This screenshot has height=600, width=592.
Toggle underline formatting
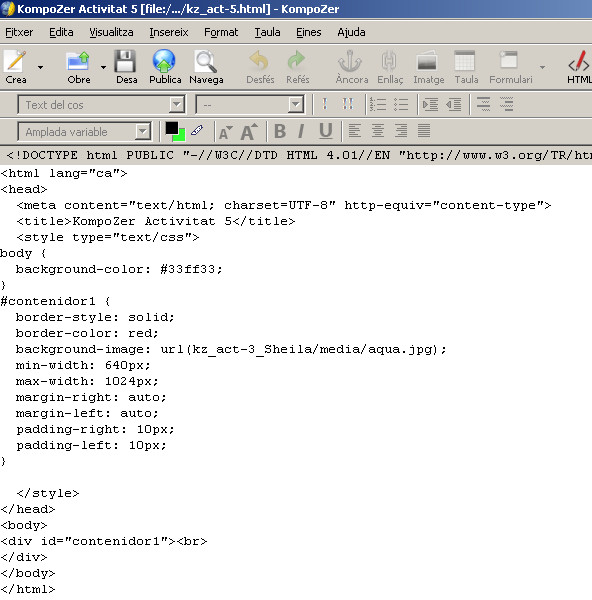[326, 131]
